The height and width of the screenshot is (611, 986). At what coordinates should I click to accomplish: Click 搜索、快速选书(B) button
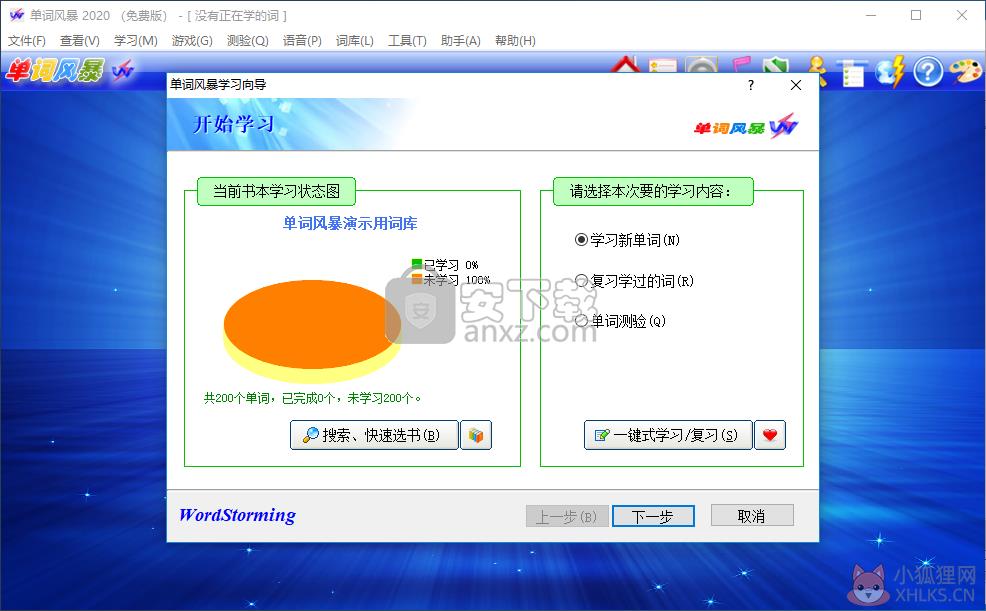[374, 435]
